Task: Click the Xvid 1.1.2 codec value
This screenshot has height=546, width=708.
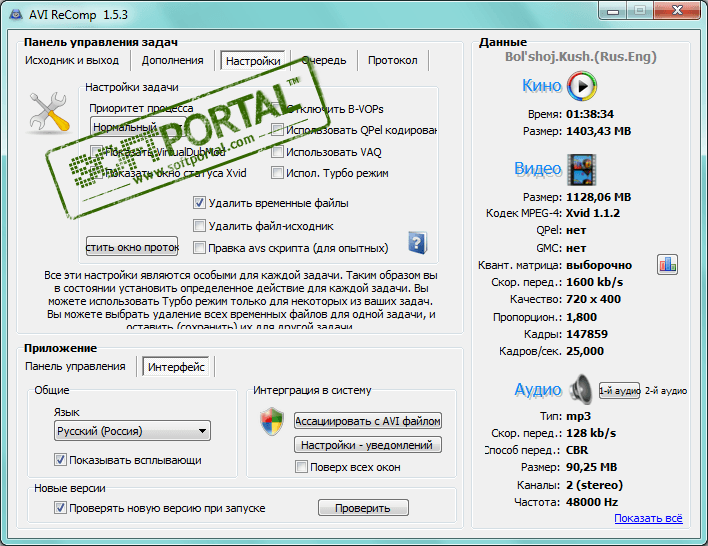Action: click(593, 213)
